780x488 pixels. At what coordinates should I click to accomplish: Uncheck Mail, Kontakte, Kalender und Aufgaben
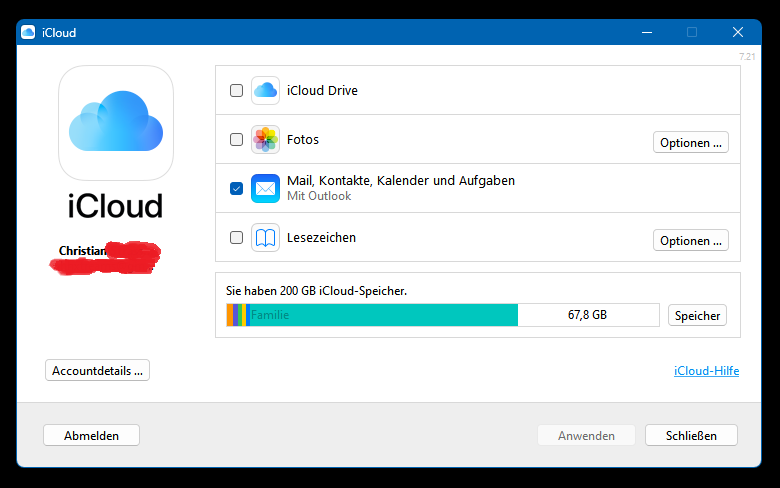pos(236,189)
